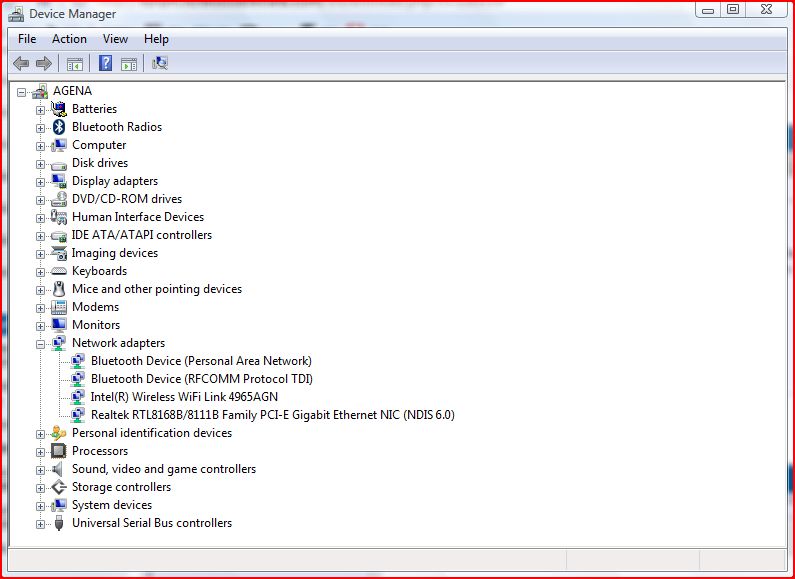Select the Monitors label
795x579 pixels.
96,325
